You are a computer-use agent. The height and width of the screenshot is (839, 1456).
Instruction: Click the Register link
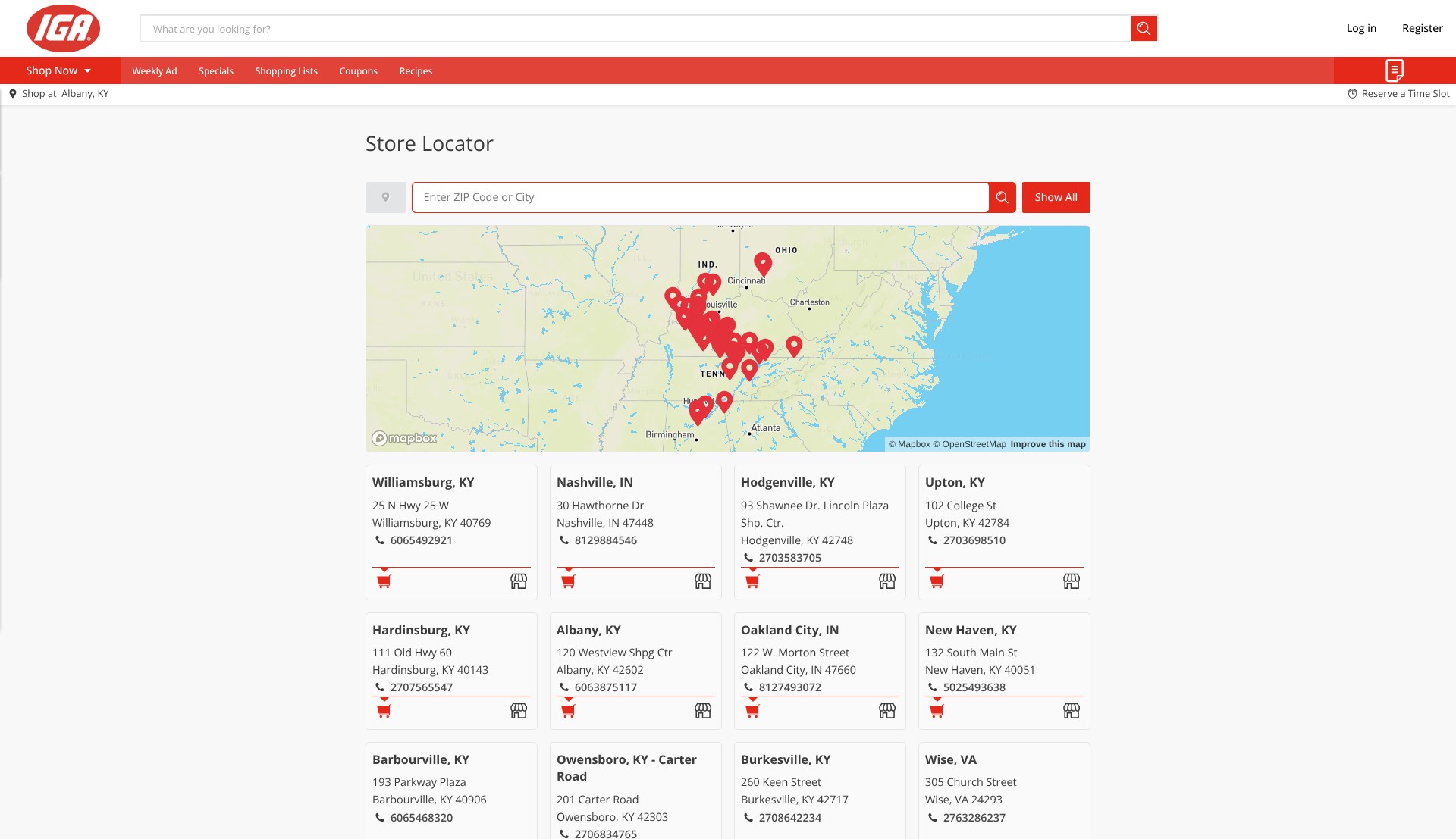pyautogui.click(x=1422, y=28)
